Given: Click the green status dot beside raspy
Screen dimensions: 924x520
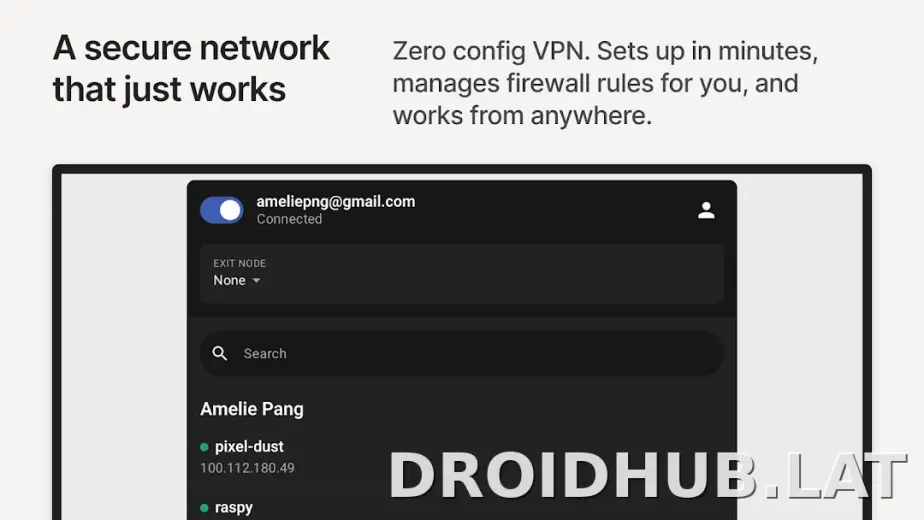Looking at the screenshot, I should click(204, 508).
